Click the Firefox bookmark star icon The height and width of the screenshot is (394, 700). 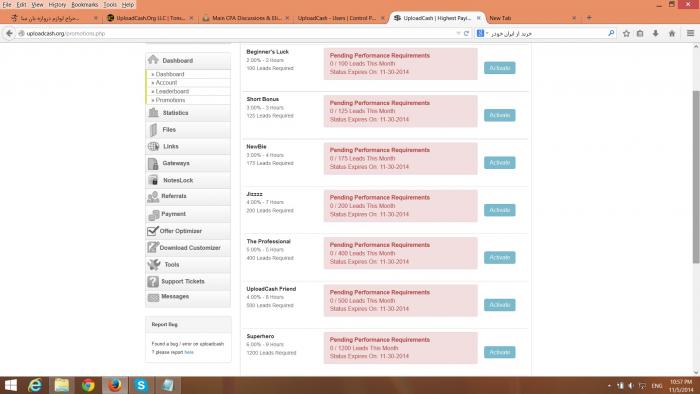coord(626,33)
